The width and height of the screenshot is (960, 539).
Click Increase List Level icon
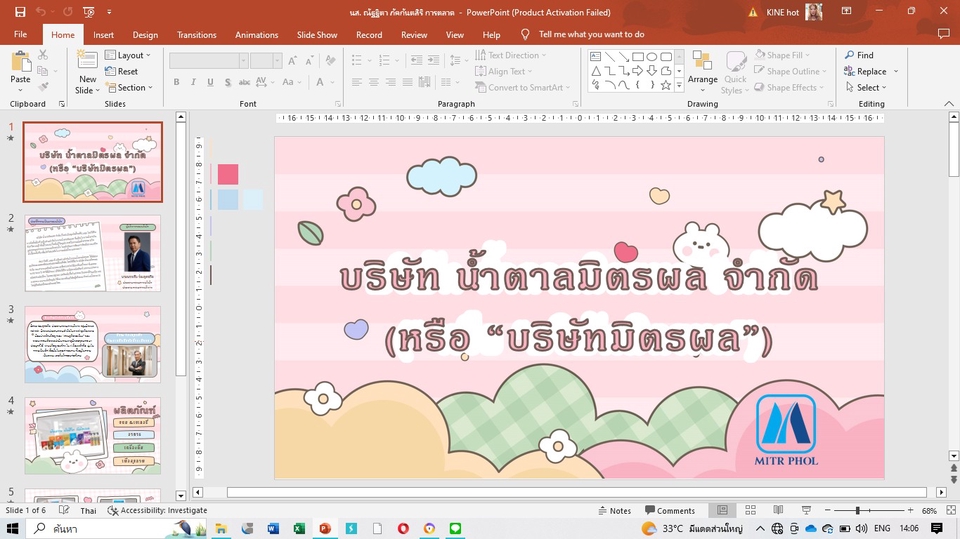pyautogui.click(x=433, y=60)
